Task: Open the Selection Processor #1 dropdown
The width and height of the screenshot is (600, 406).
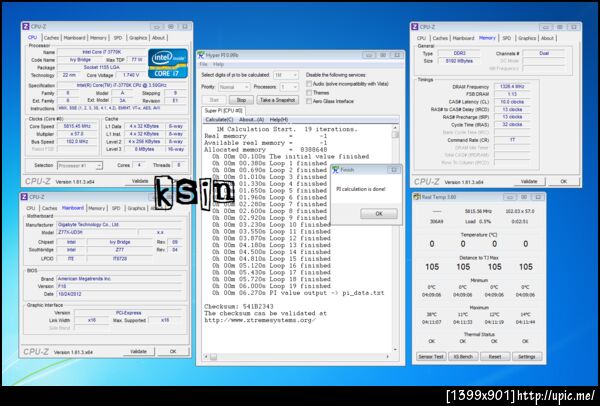Action: (80, 166)
